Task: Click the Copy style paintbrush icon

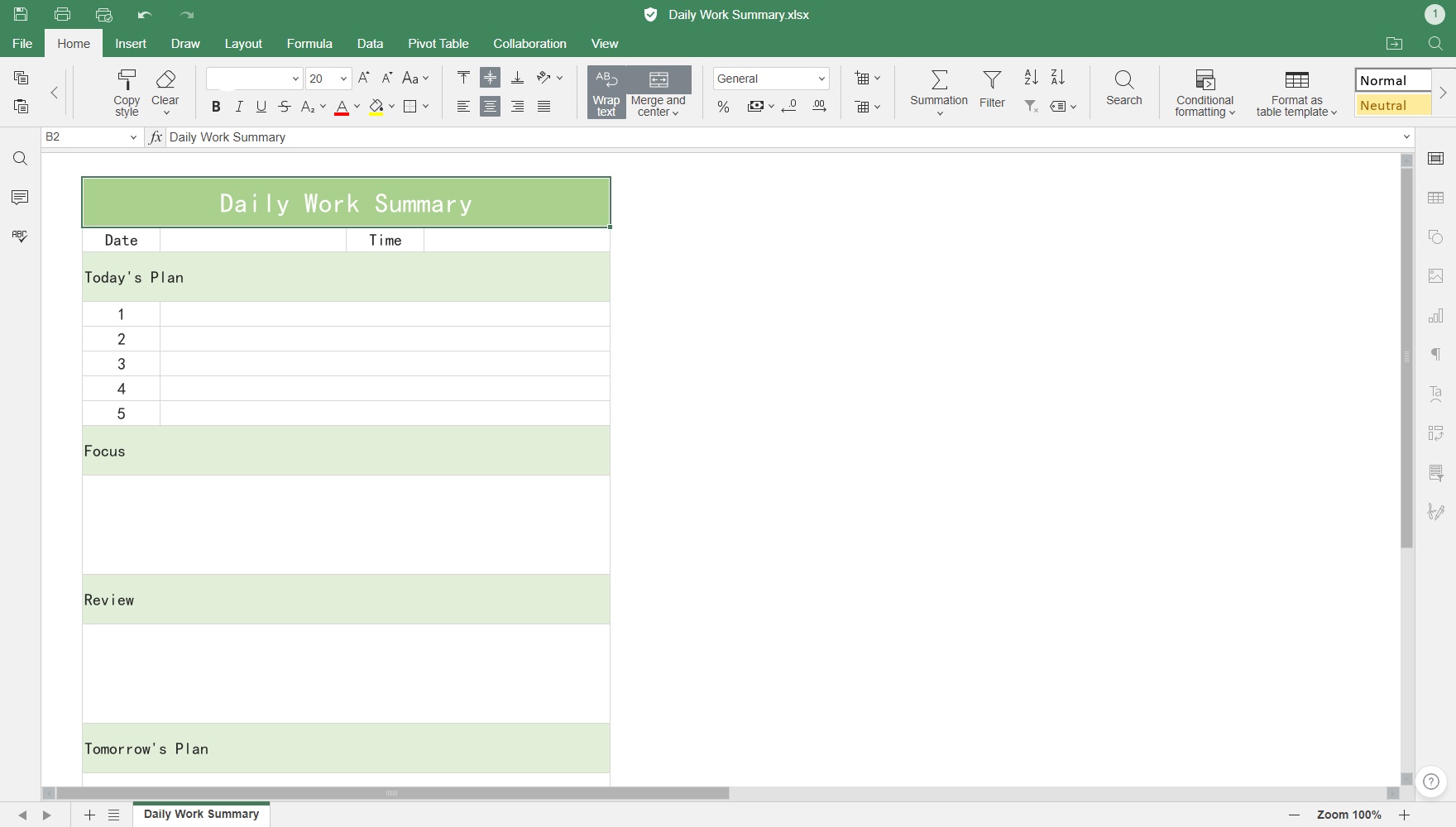Action: pyautogui.click(x=127, y=80)
